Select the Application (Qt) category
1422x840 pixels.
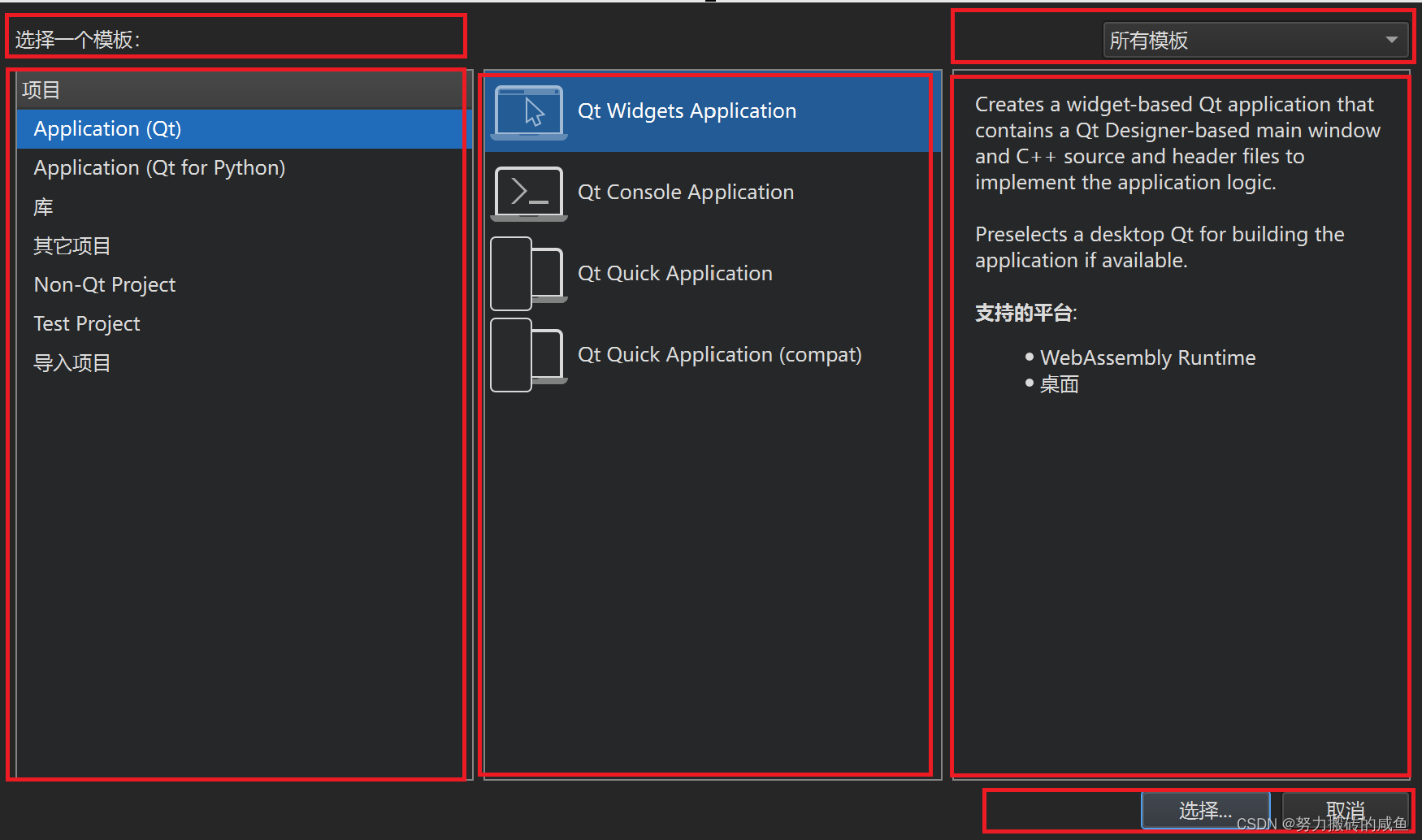(244, 129)
